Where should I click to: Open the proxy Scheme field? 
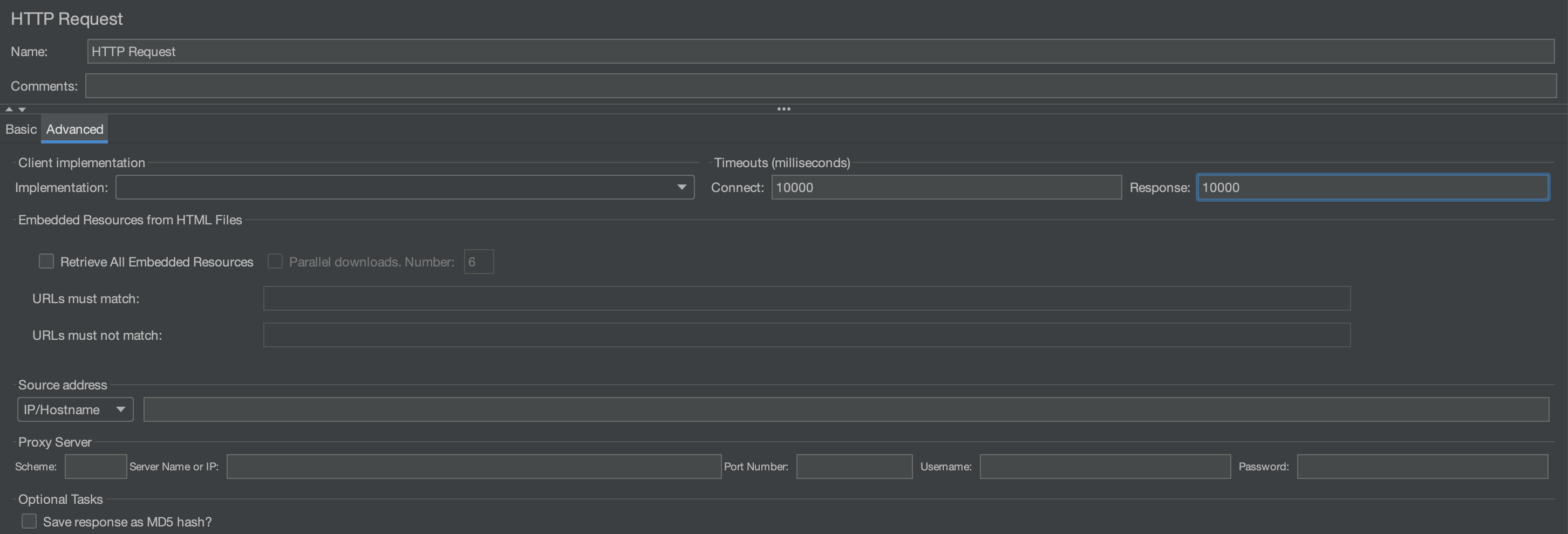pyautogui.click(x=96, y=467)
